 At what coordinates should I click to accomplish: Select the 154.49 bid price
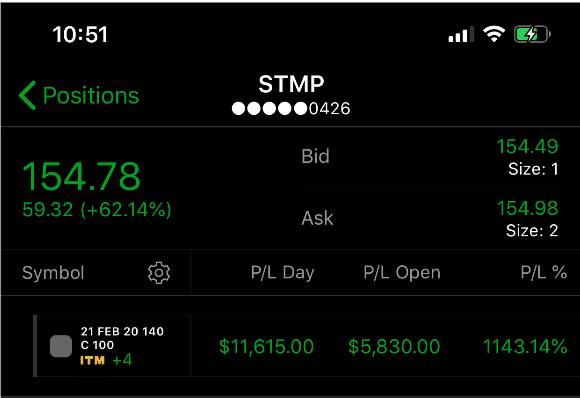[527, 146]
